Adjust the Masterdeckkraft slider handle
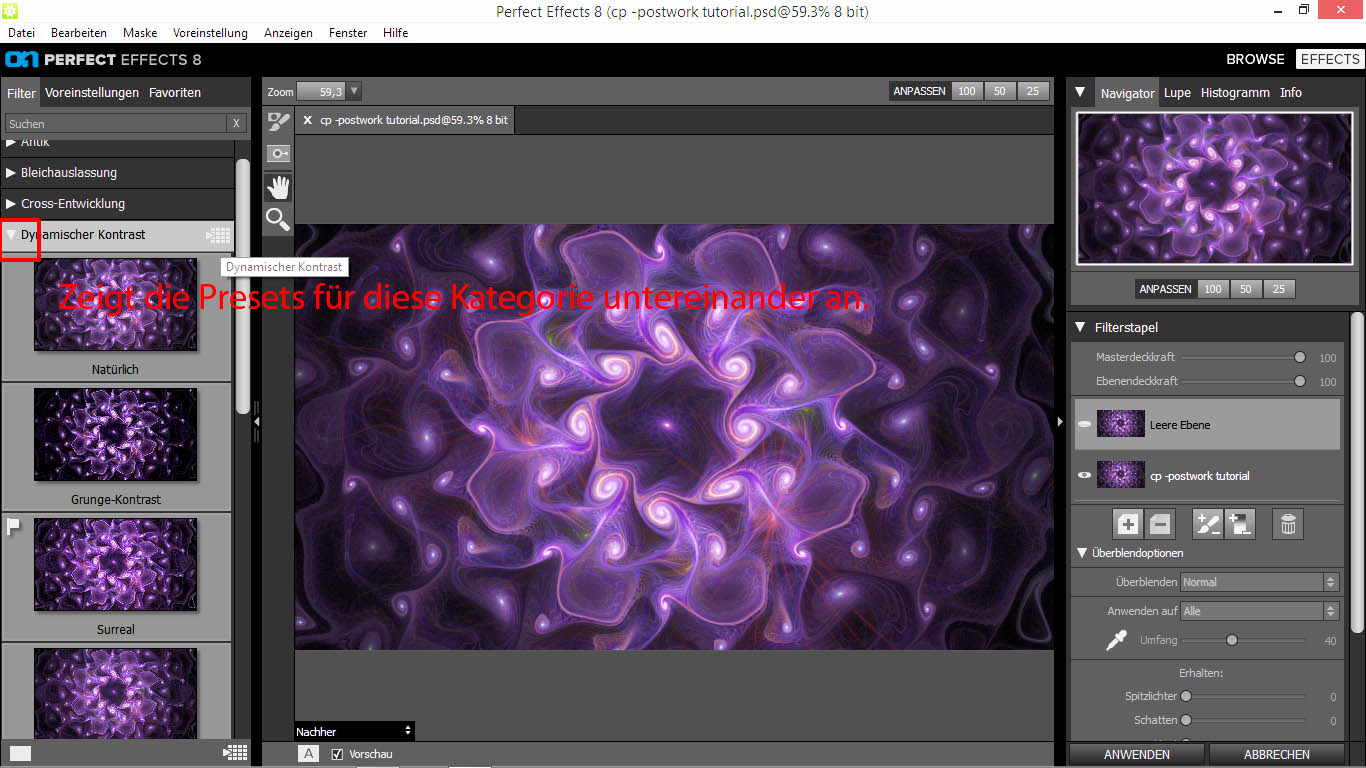This screenshot has width=1366, height=768. [1300, 357]
